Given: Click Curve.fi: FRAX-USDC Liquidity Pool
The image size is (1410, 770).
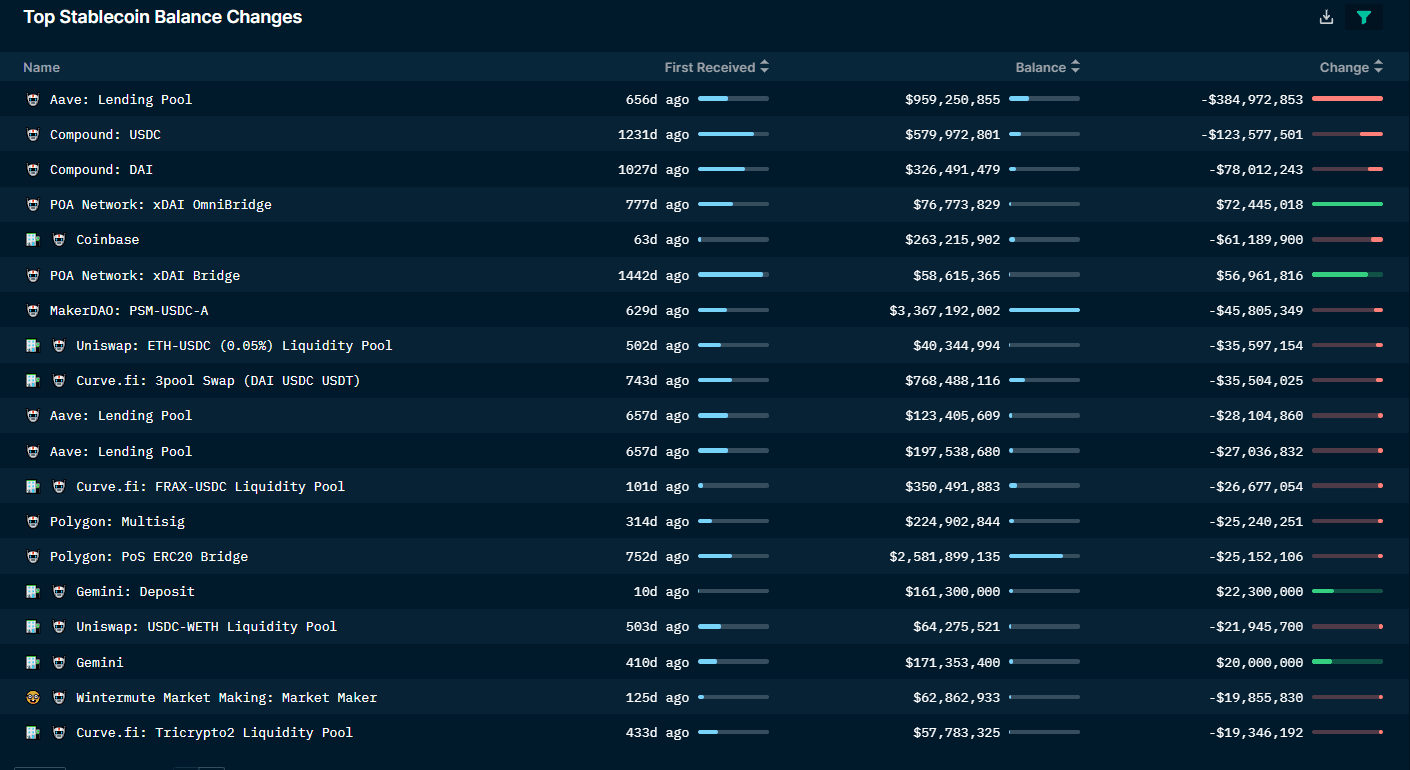Looking at the screenshot, I should coord(210,487).
